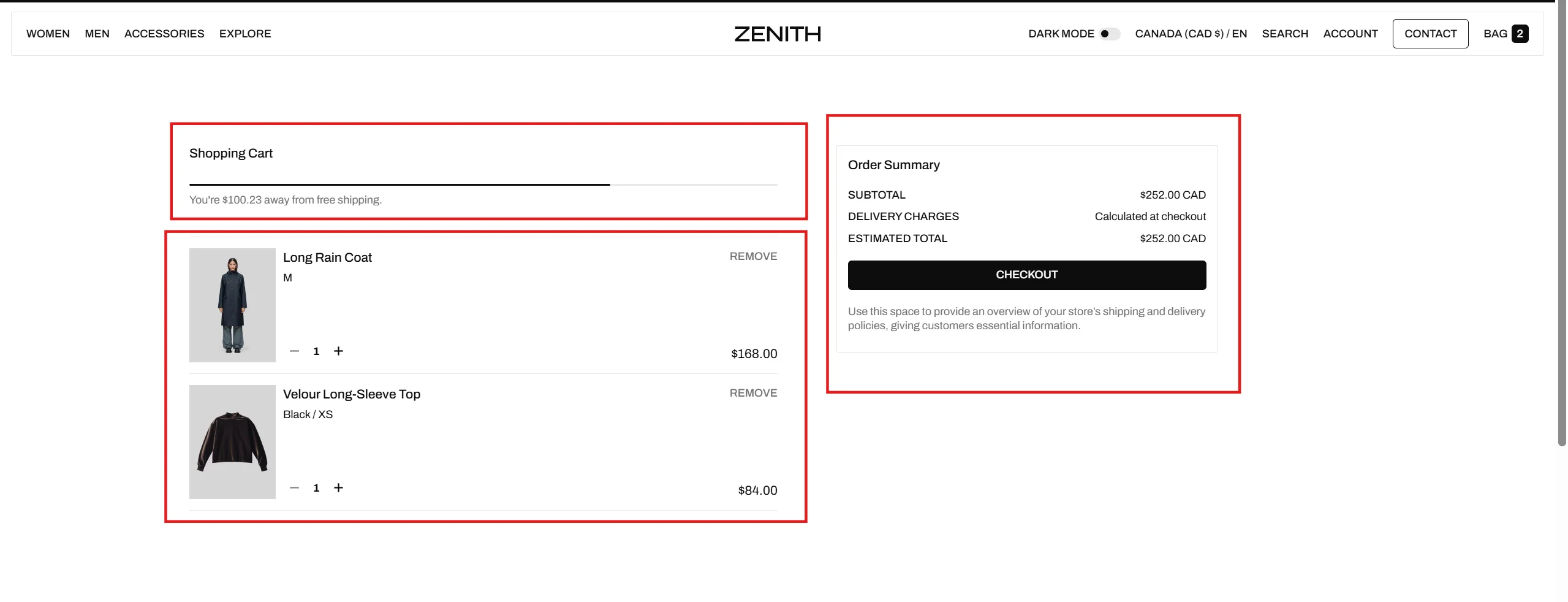The width and height of the screenshot is (1568, 602).
Task: Expand the Explore menu
Action: [245, 34]
